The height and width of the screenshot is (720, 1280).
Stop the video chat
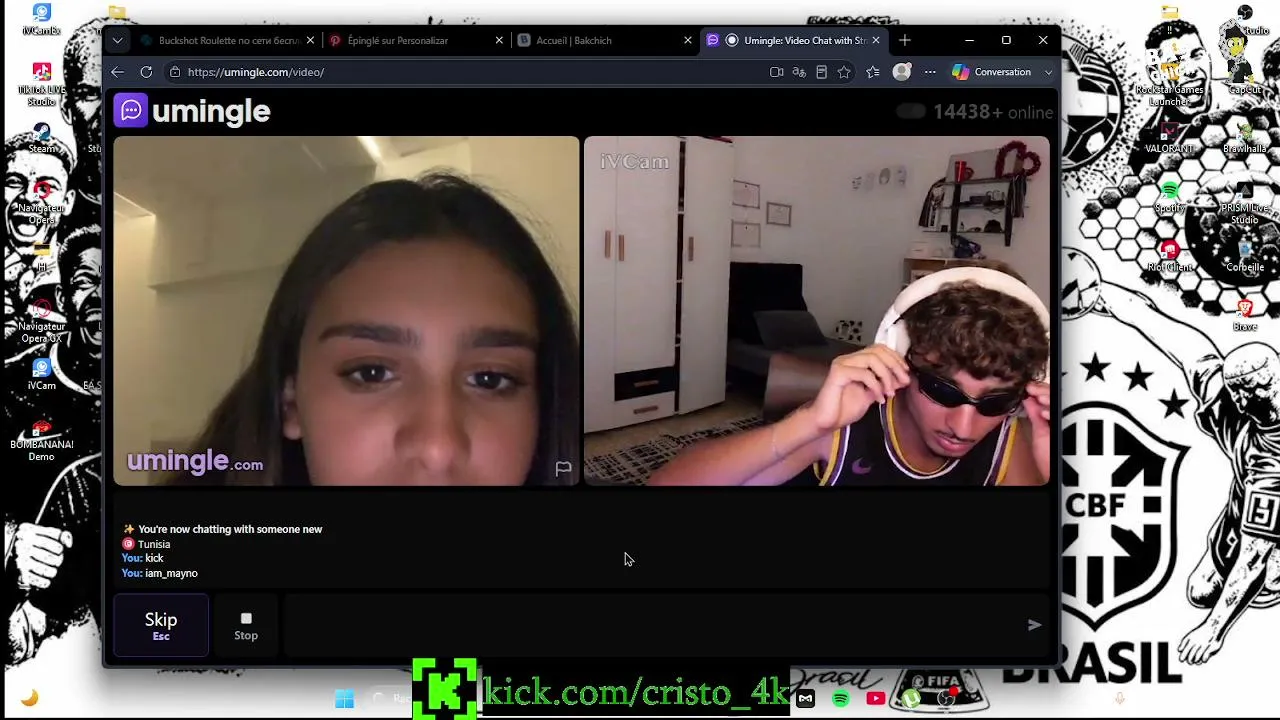pyautogui.click(x=246, y=625)
